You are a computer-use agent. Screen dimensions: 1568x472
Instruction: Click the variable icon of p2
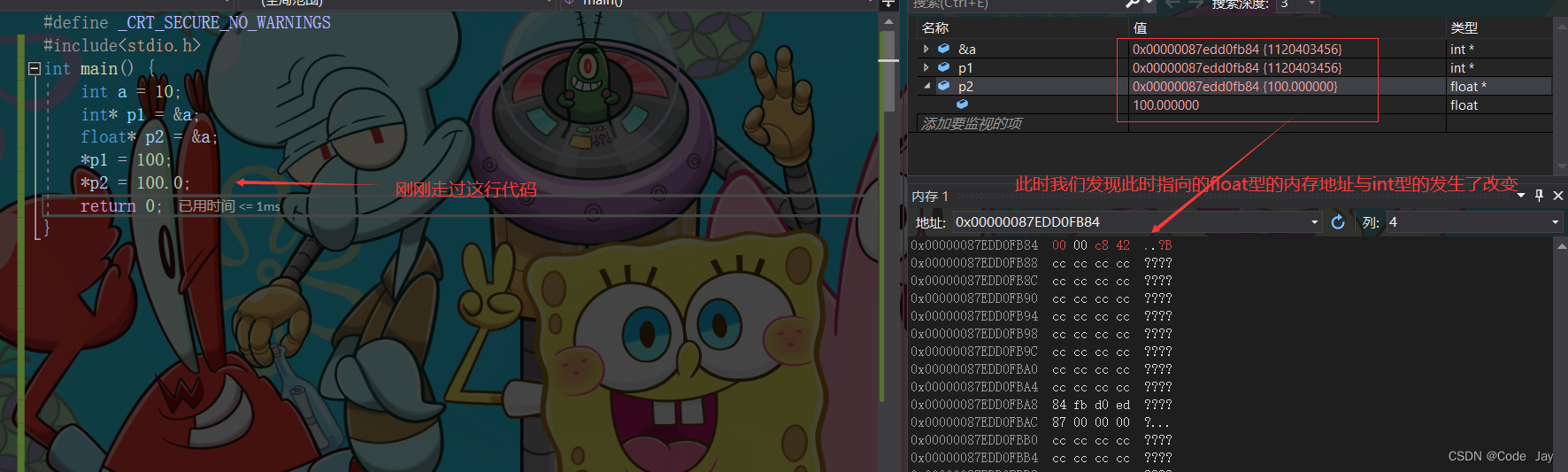(944, 86)
